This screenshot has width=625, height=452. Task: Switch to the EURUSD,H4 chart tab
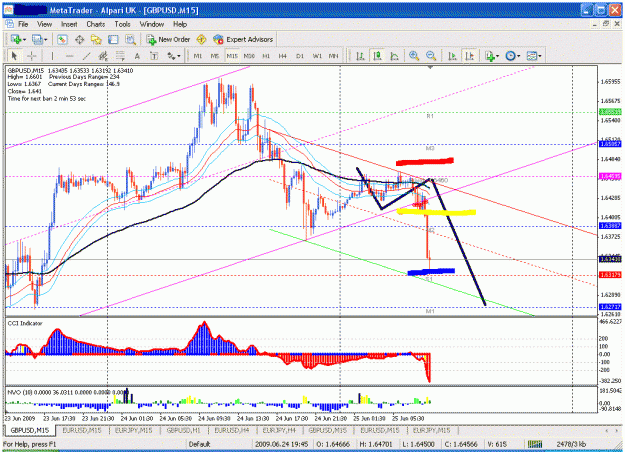point(232,430)
